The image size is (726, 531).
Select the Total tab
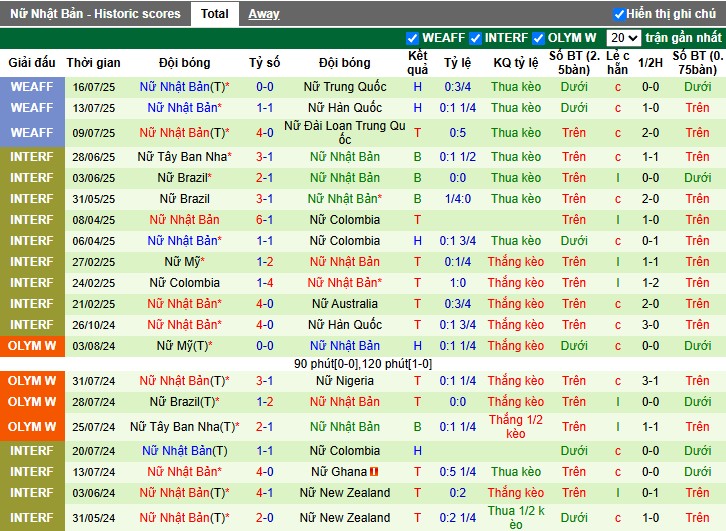coord(214,14)
